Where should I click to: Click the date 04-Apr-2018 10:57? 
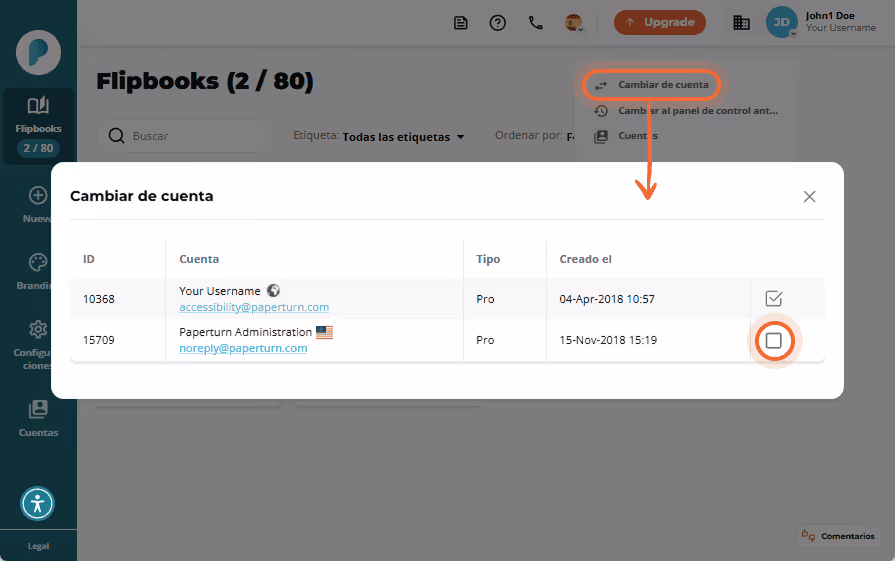point(607,299)
